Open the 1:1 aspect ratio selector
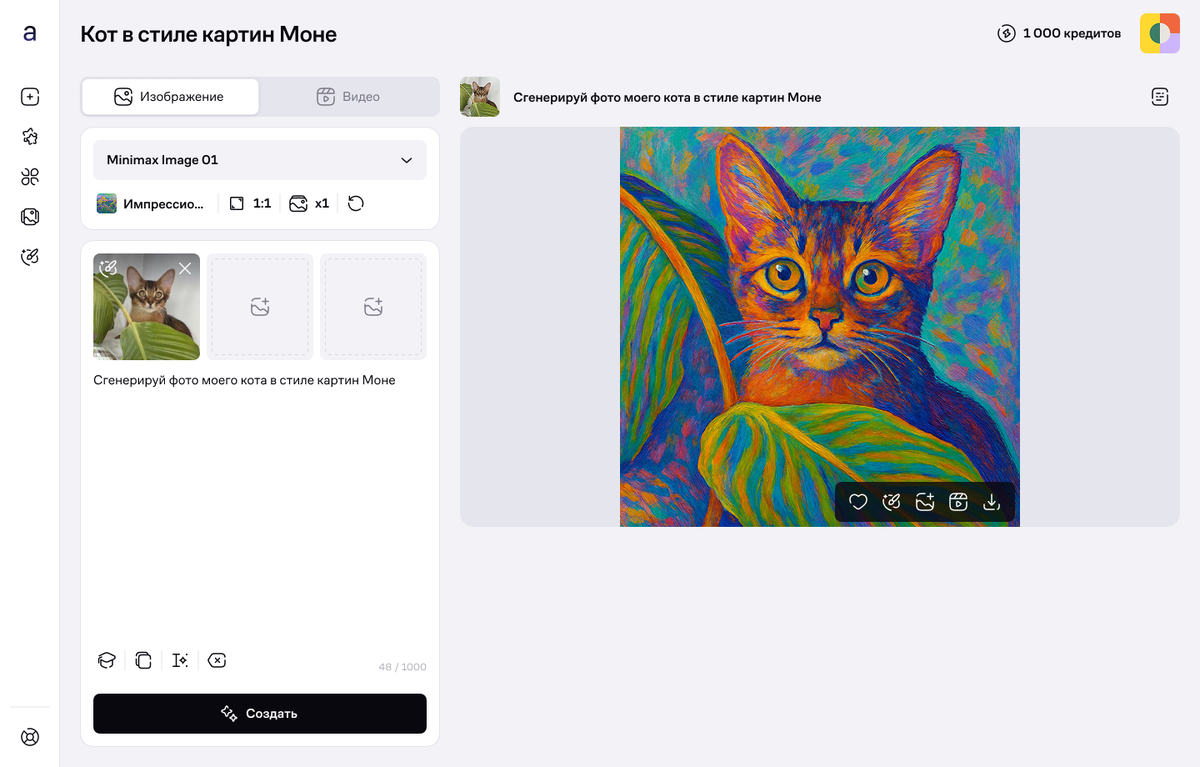This screenshot has width=1200, height=767. point(249,203)
